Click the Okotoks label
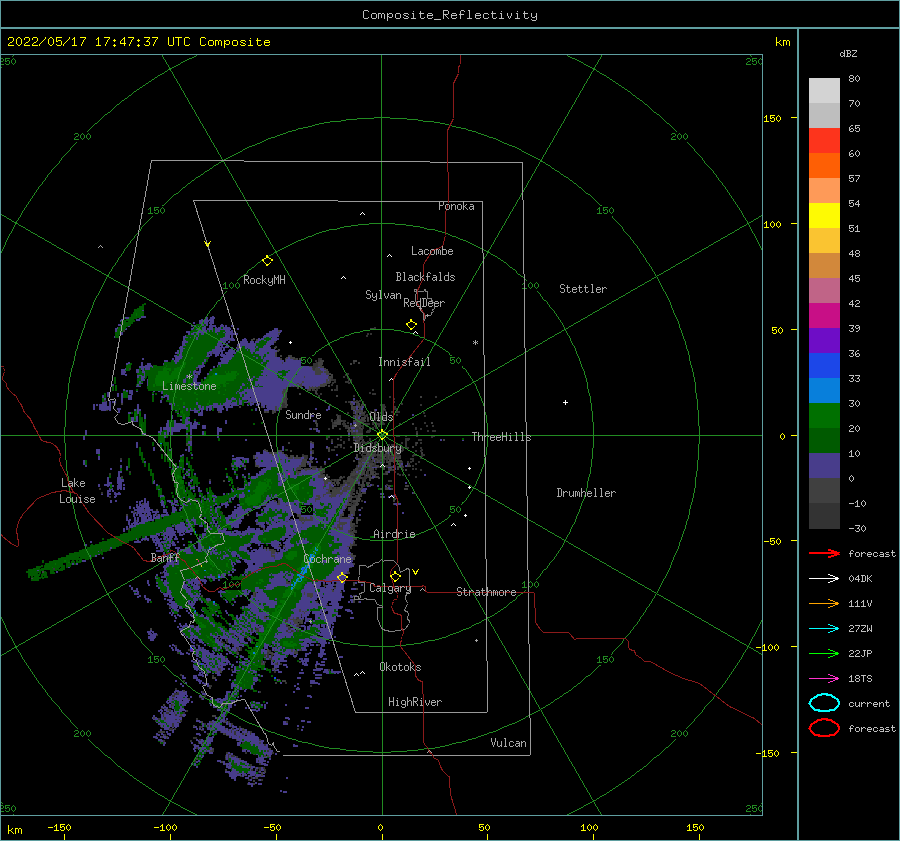 pos(400,667)
